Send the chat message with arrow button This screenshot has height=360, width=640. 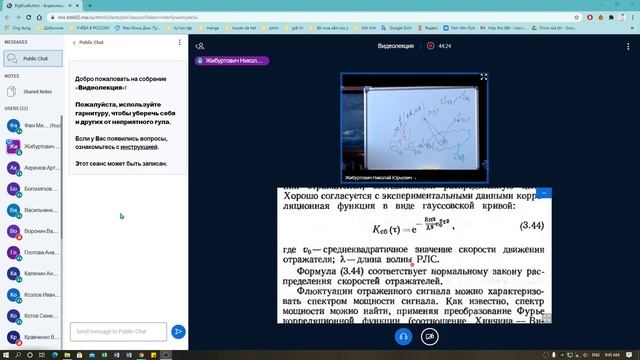coord(178,332)
